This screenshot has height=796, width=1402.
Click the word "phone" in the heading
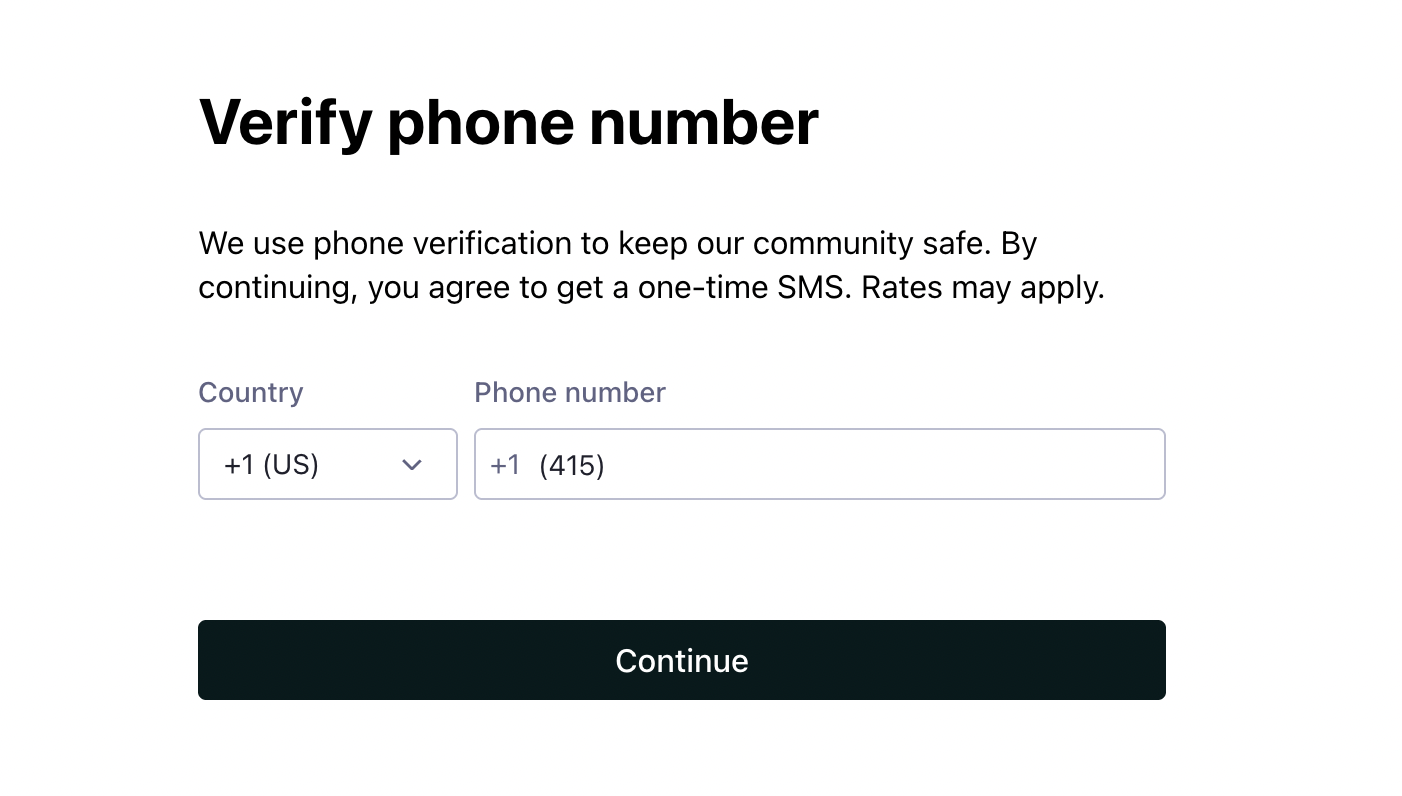(x=480, y=122)
